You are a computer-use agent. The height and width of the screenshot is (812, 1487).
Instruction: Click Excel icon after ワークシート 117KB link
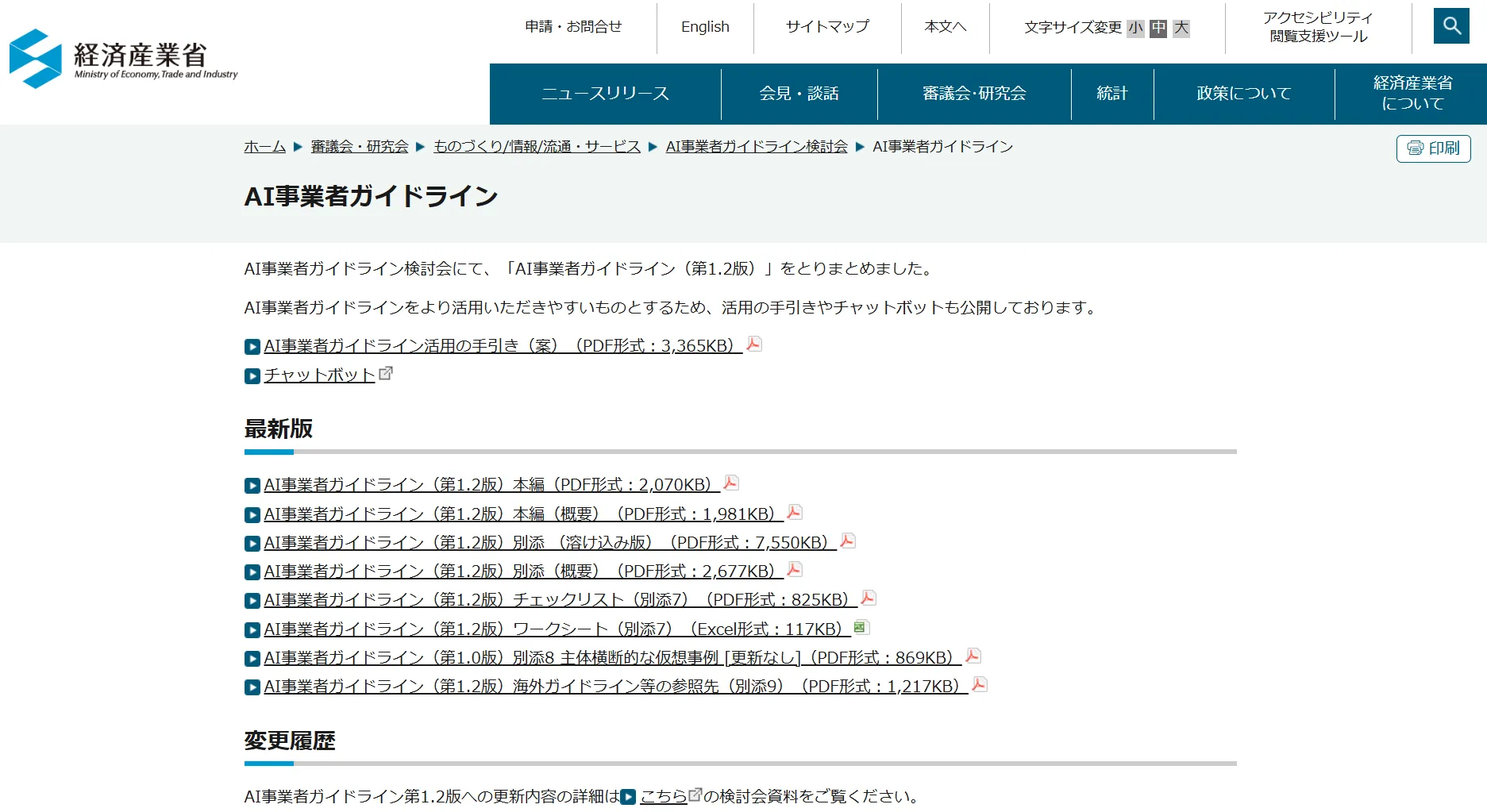[861, 627]
